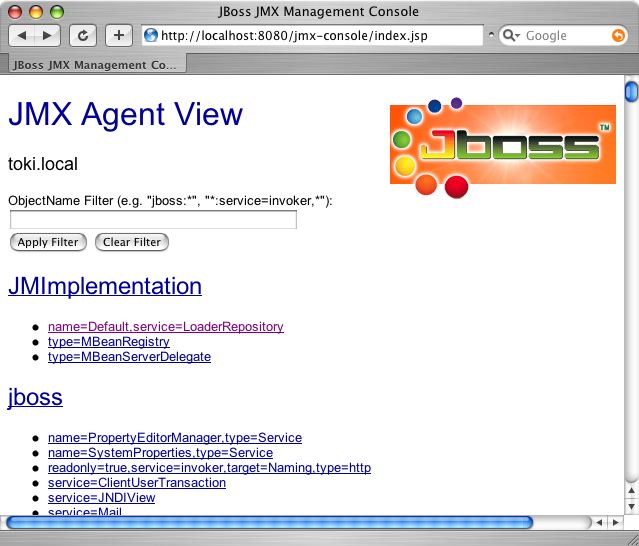Click the orange SnapBack arrow in the search field
The width and height of the screenshot is (639, 546).
(618, 35)
